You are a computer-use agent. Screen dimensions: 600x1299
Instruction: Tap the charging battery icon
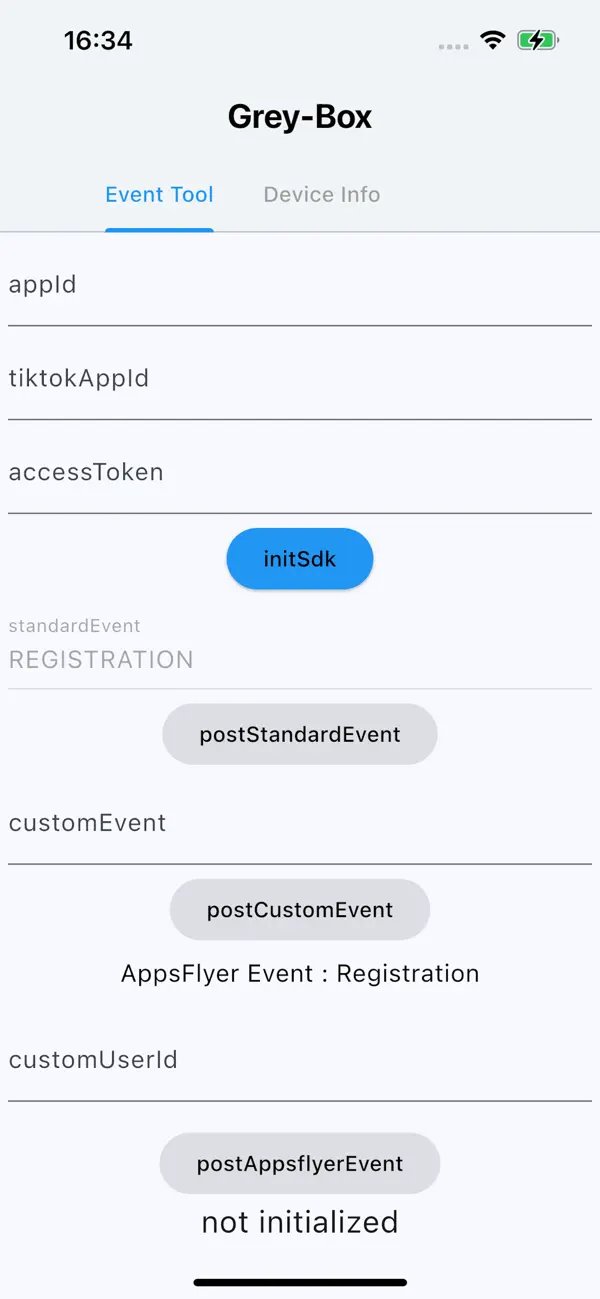538,41
